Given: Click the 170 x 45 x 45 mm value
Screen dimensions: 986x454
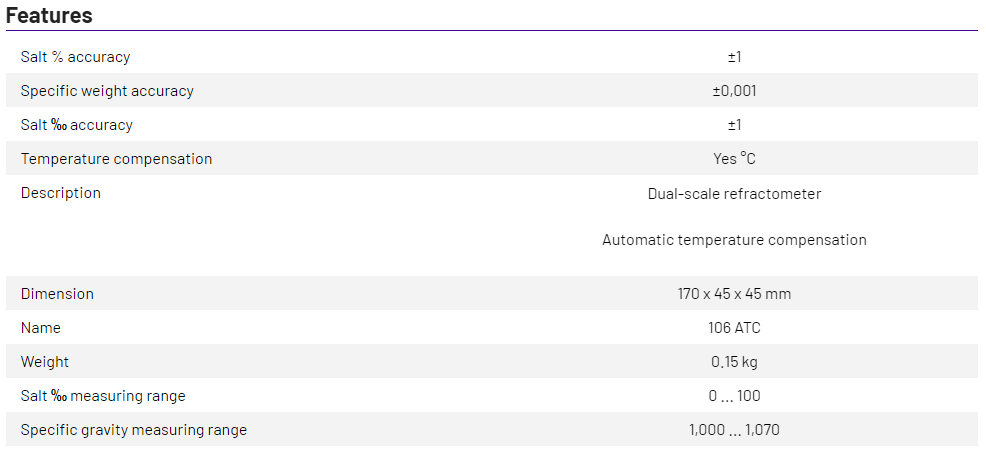Looking at the screenshot, I should 734,294.
